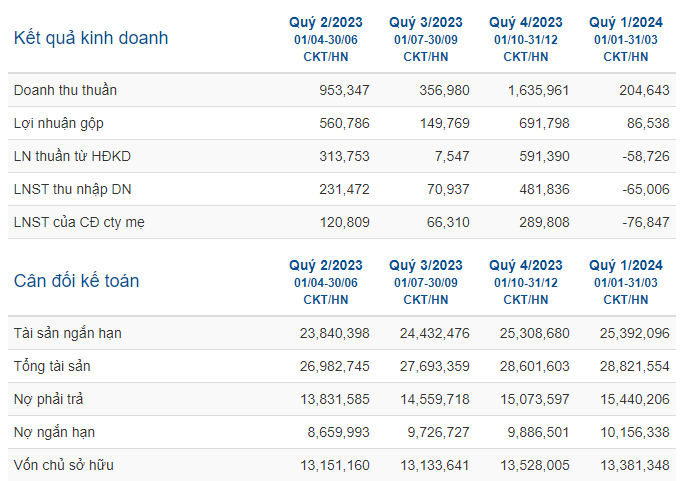Select Quý 1/2024 column header in income table
This screenshot has height=481, width=680.
click(x=626, y=22)
